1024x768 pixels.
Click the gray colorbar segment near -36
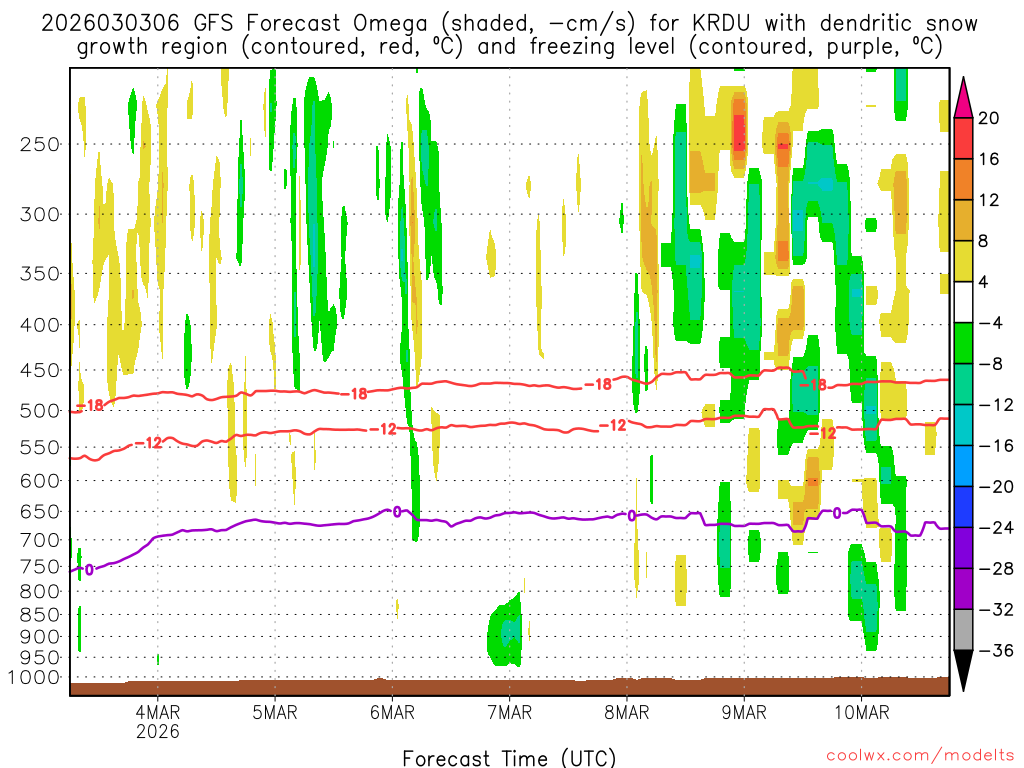[963, 630]
